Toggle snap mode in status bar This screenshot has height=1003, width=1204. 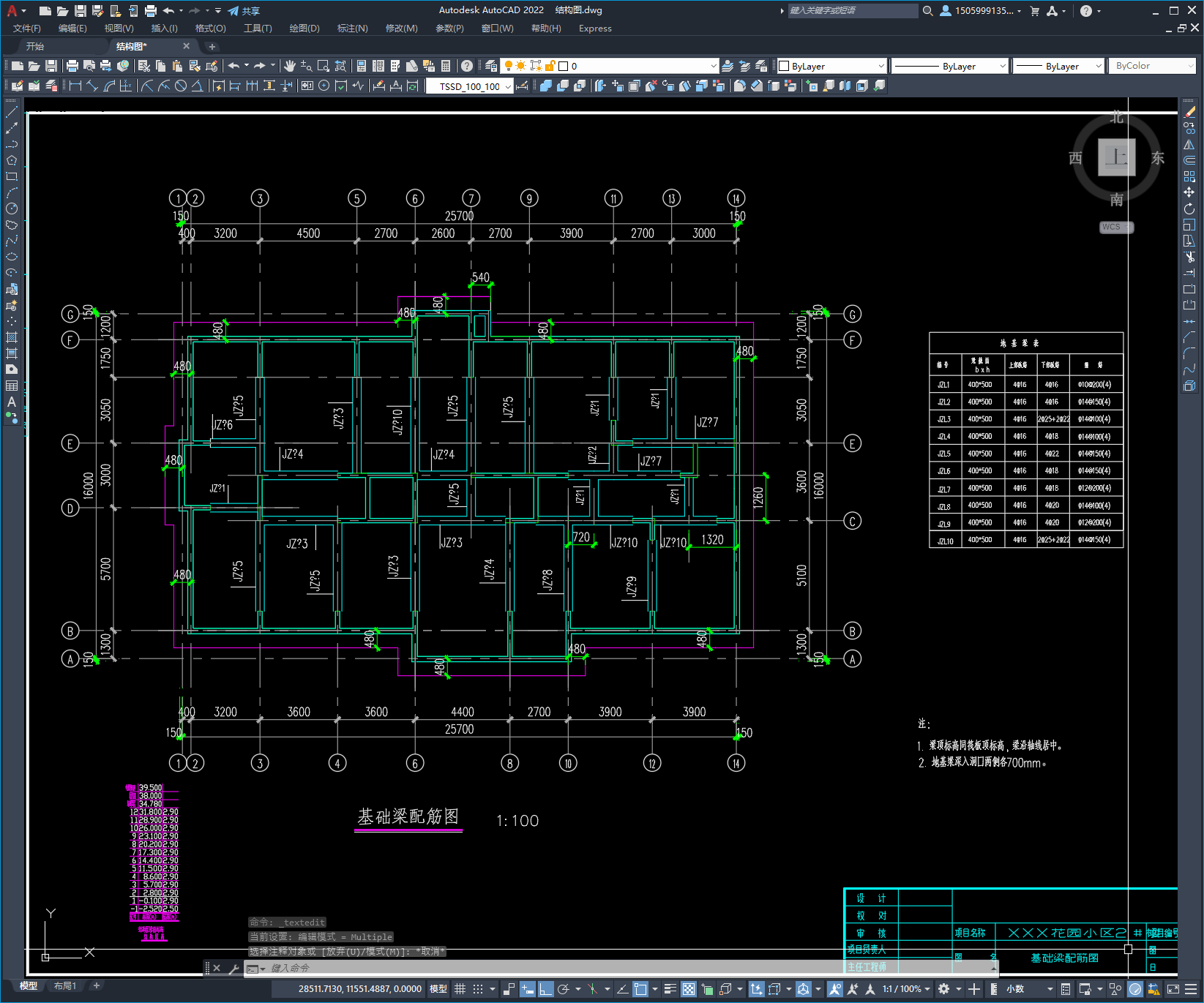pyautogui.click(x=478, y=989)
